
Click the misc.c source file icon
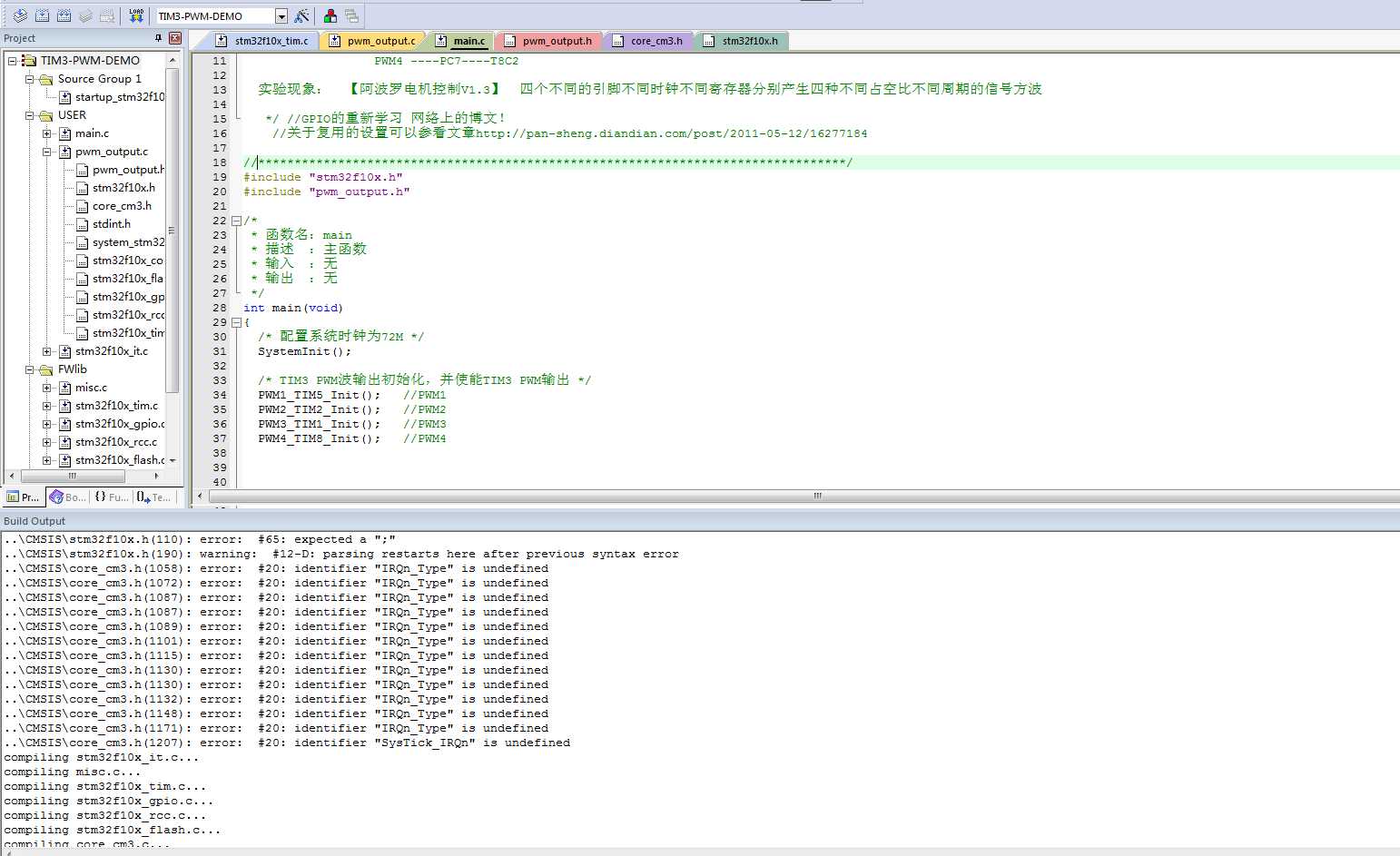click(x=65, y=388)
